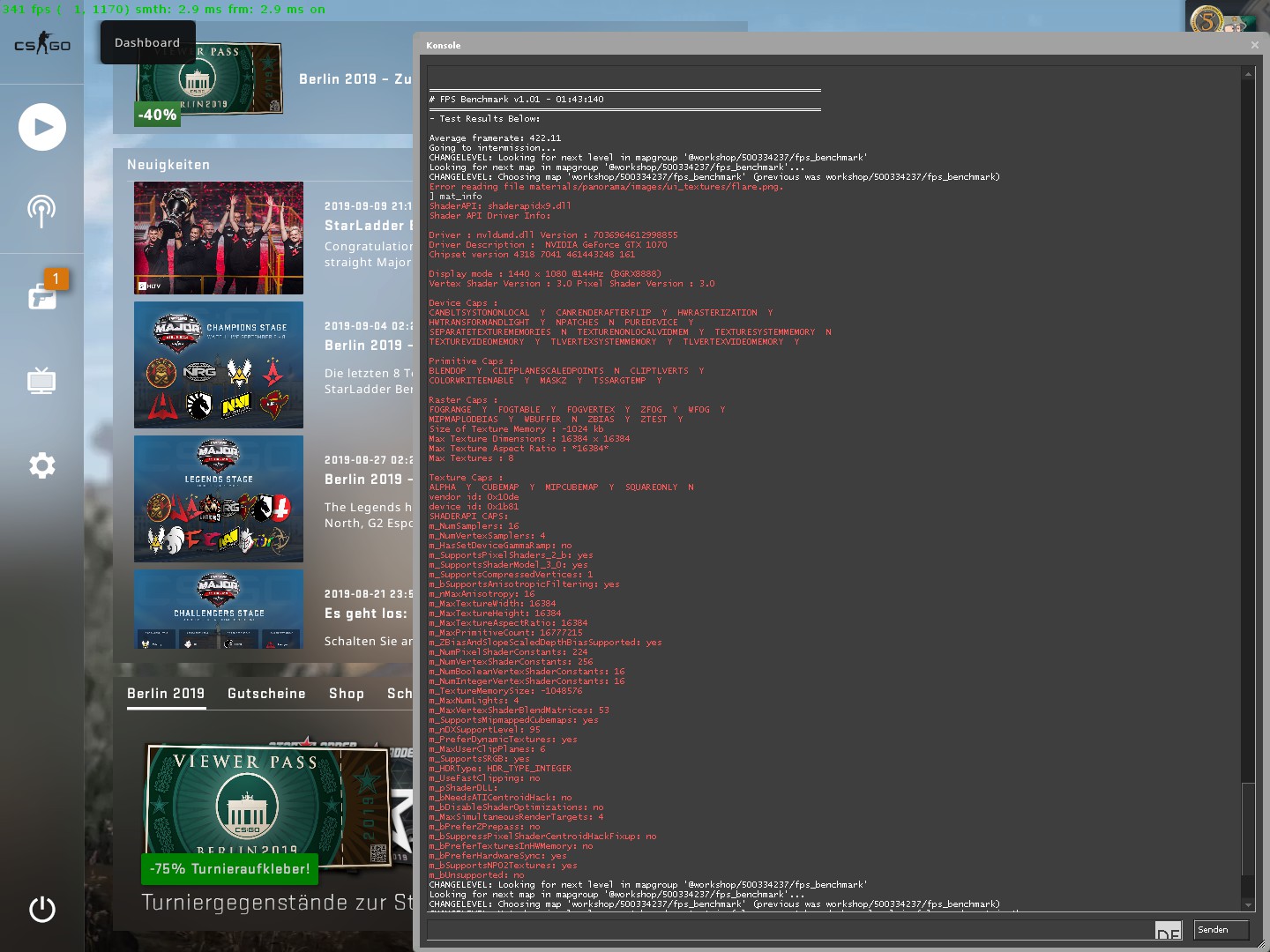Click 'Going to intermission...' console line

(x=492, y=148)
